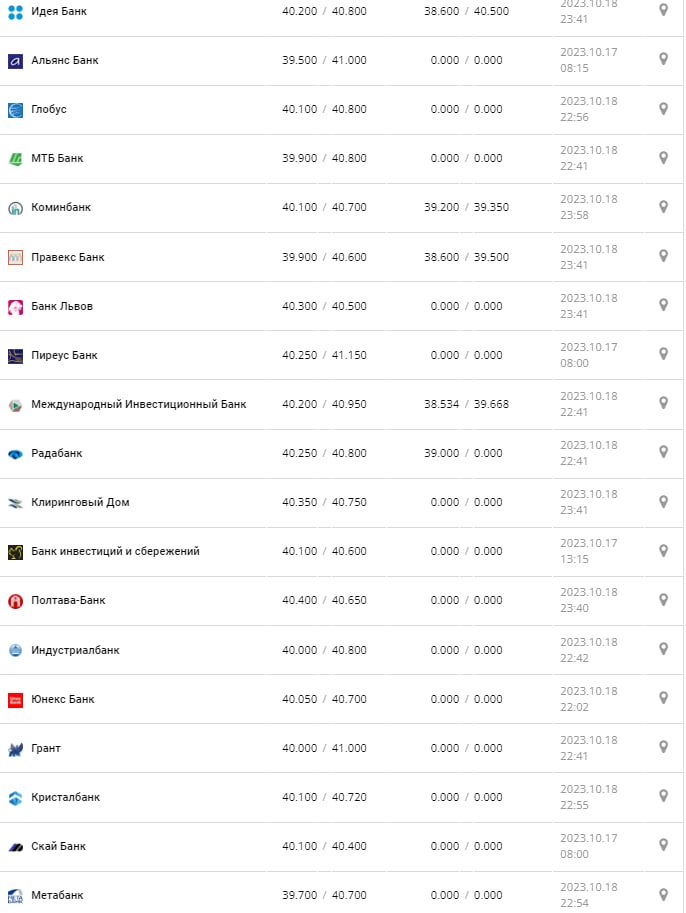Click the Юнекс Банк red logo
Viewport: 686px width, 913px height.
pyautogui.click(x=15, y=700)
